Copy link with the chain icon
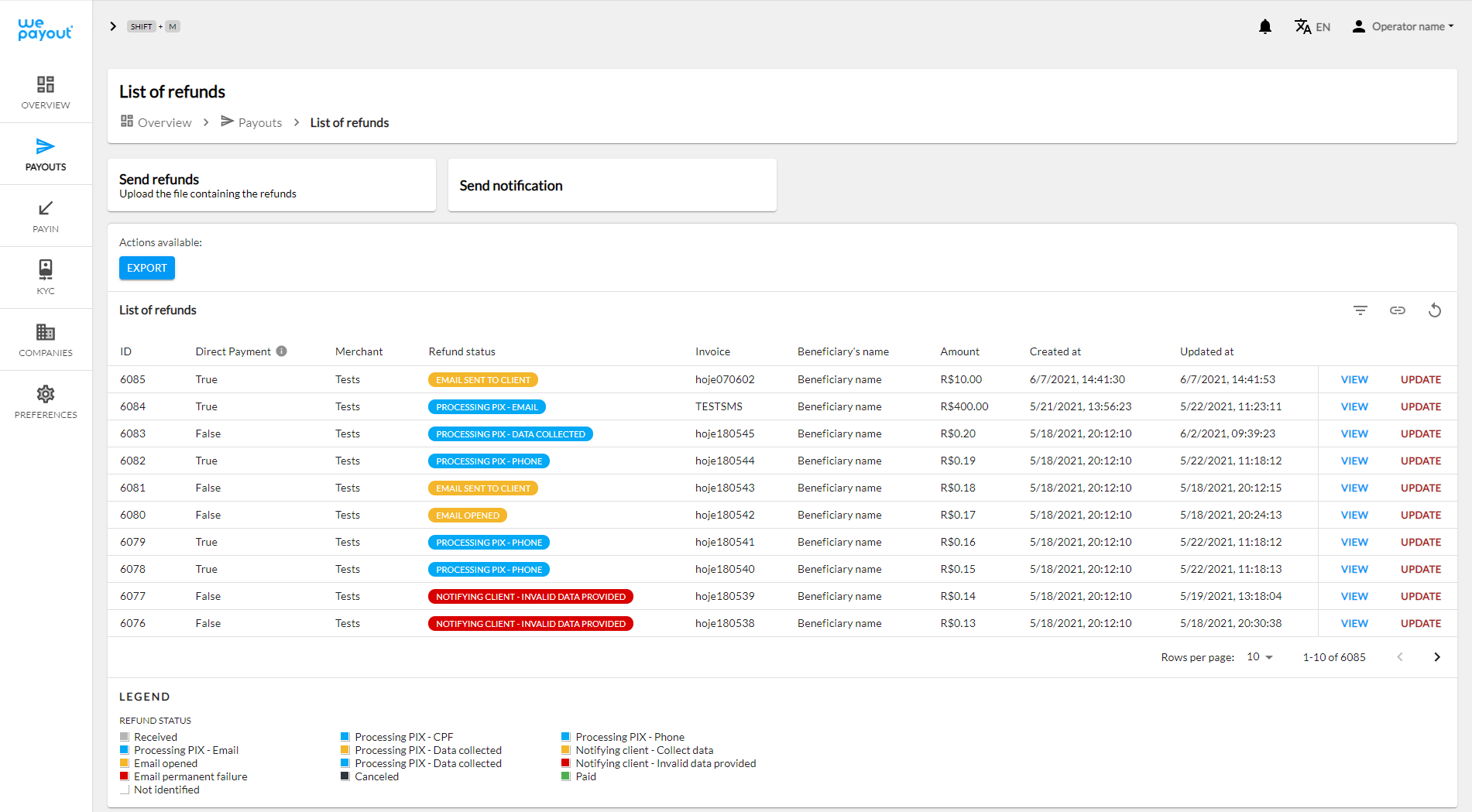1472x812 pixels. (x=1398, y=310)
